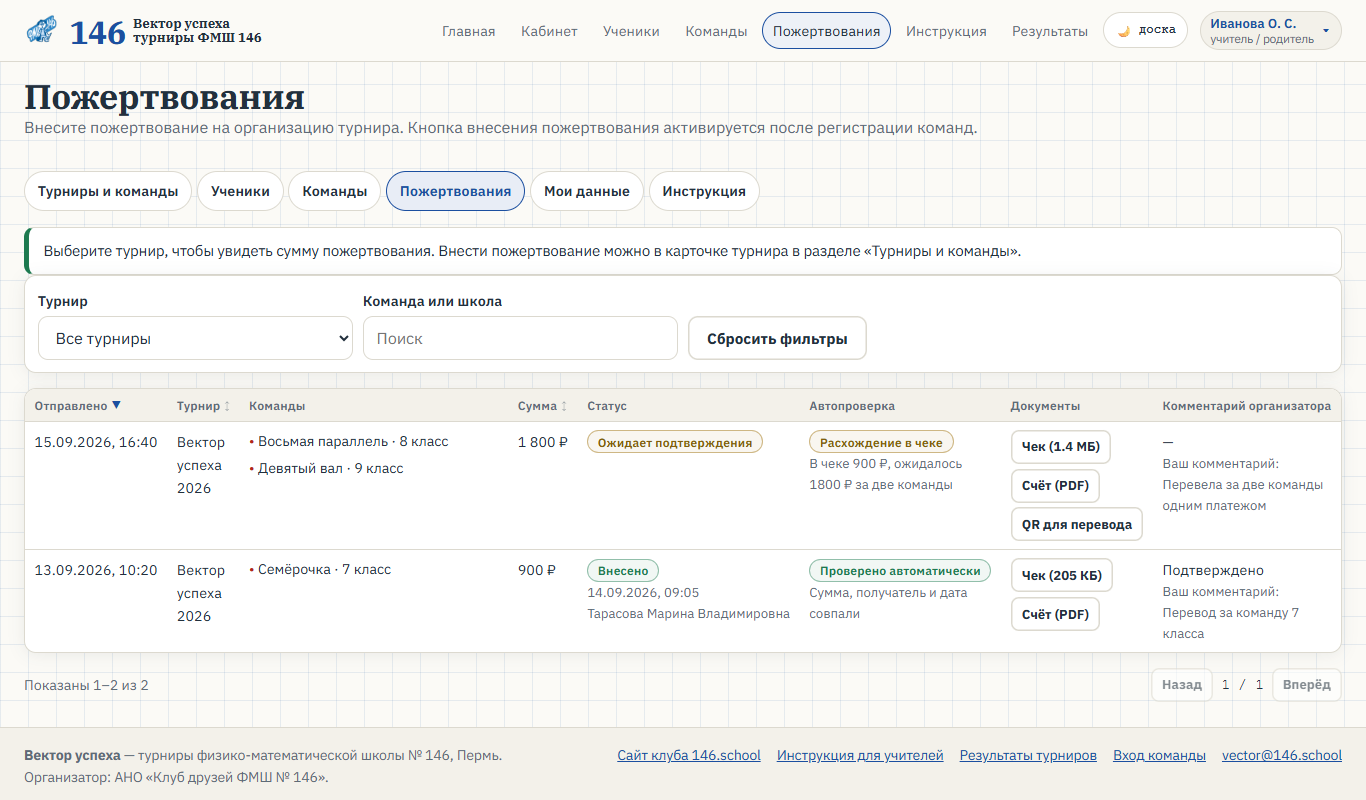
Task: Sort table by Сумма column
Action: (x=543, y=406)
